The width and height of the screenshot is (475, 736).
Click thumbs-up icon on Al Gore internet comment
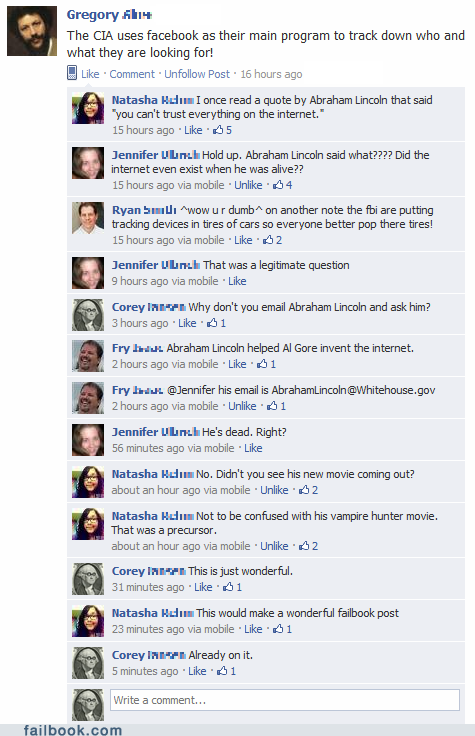262,364
